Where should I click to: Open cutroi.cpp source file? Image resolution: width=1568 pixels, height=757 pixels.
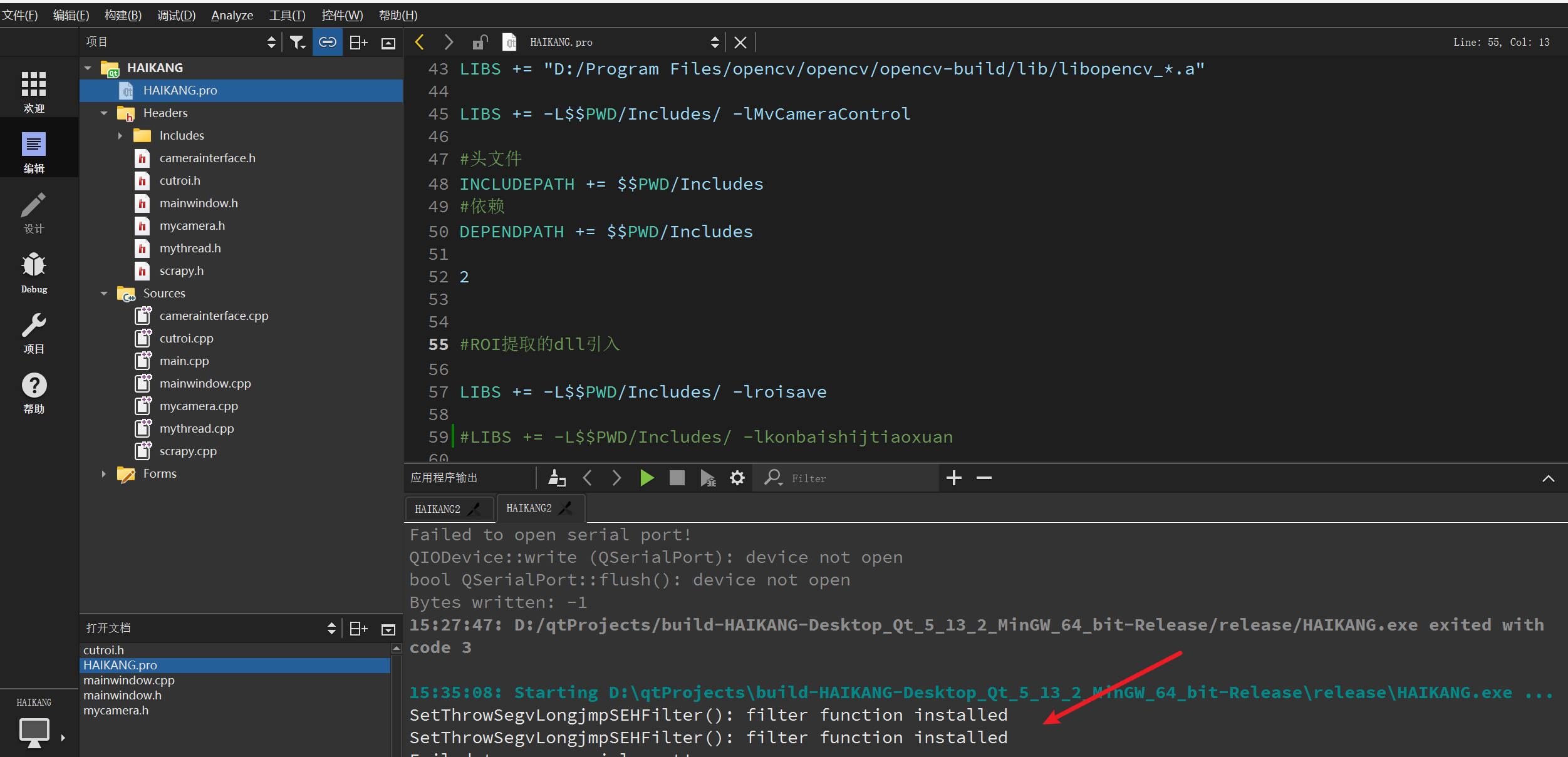tap(186, 338)
